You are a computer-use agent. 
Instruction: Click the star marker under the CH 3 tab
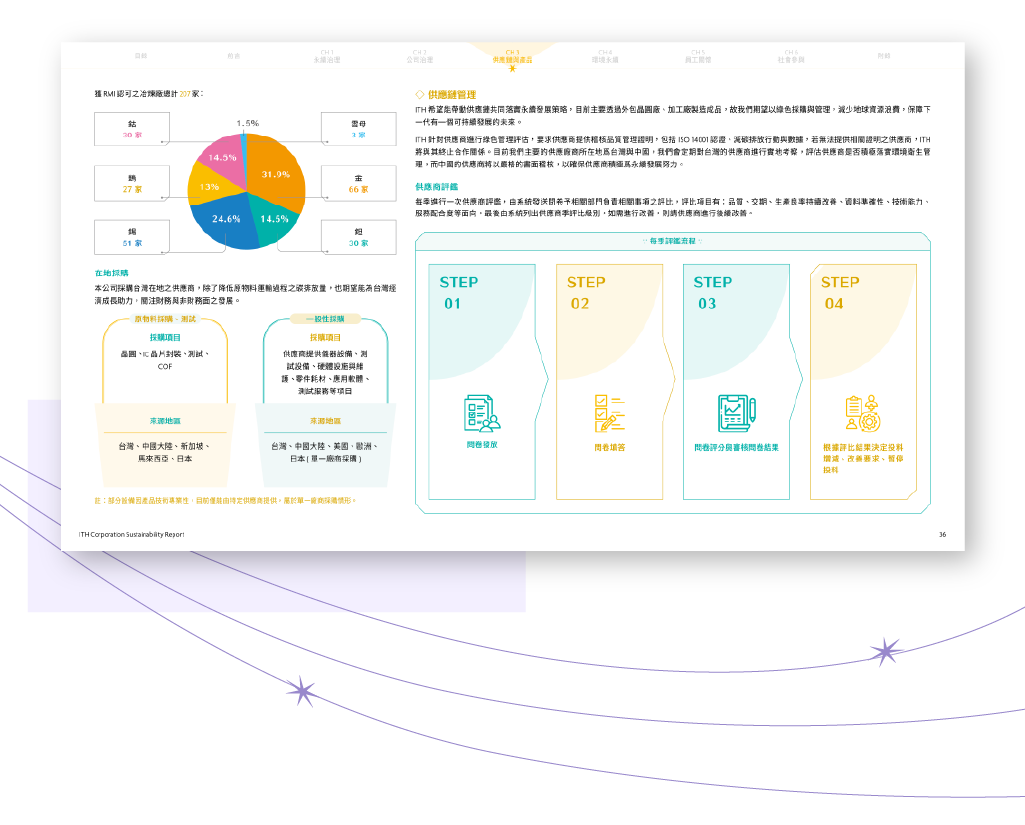[512, 69]
